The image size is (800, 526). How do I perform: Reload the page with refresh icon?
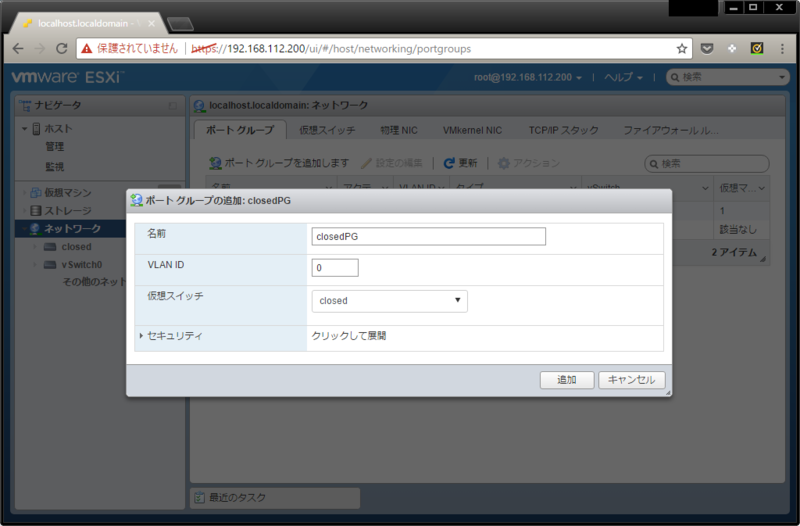tap(62, 48)
